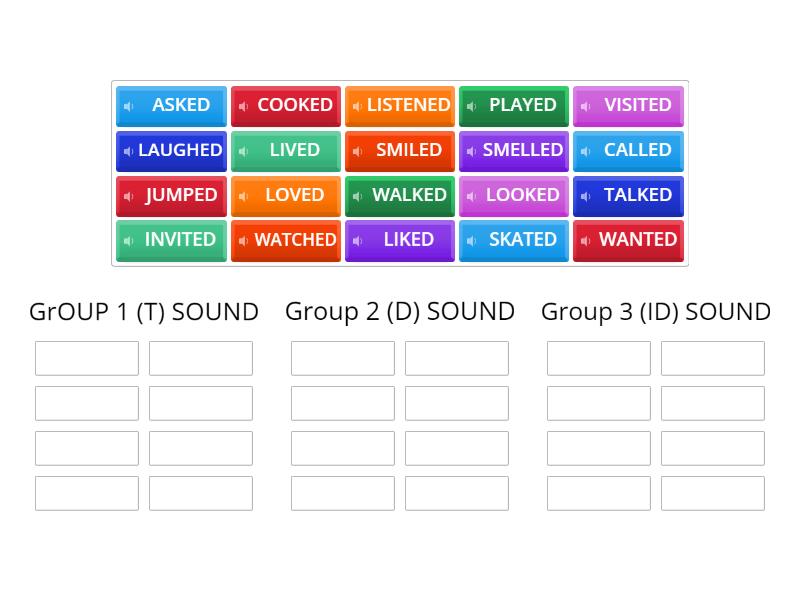
Task: Click the Group 3 (ID) SOUND heading
Action: pos(656,312)
